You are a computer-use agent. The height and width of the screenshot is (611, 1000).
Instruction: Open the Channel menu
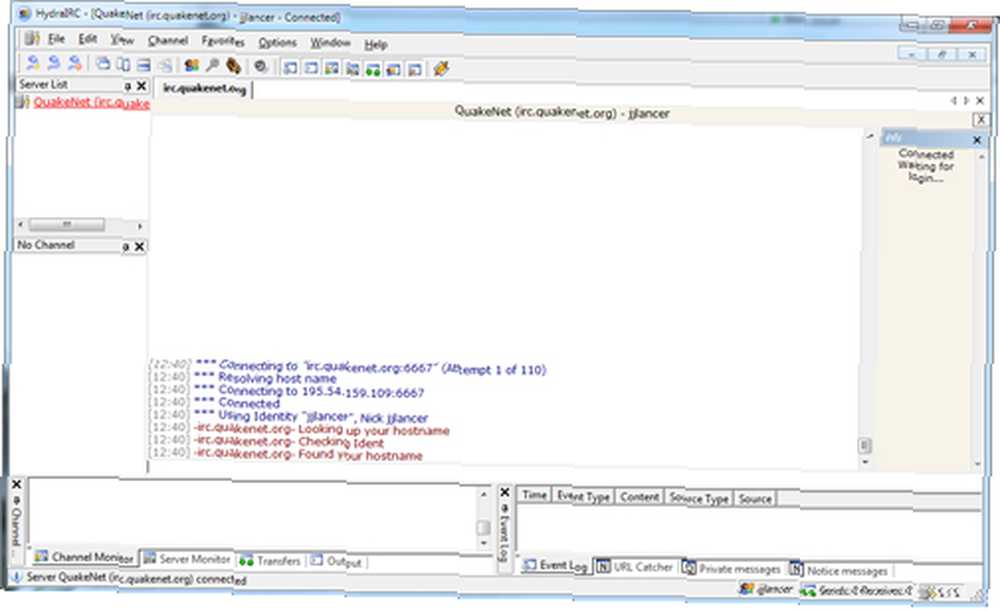(x=168, y=41)
